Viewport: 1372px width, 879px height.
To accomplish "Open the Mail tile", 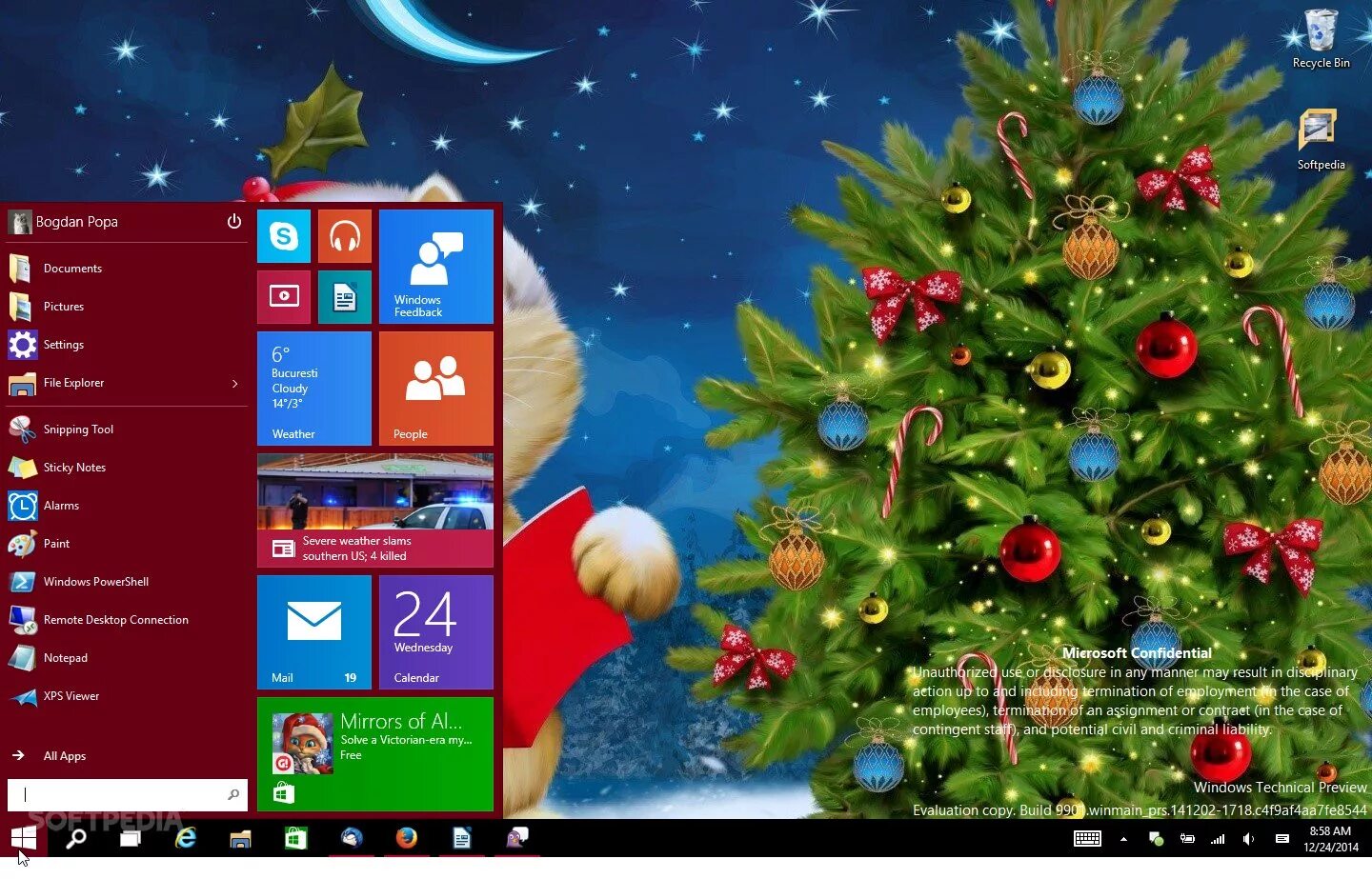I will click(314, 632).
